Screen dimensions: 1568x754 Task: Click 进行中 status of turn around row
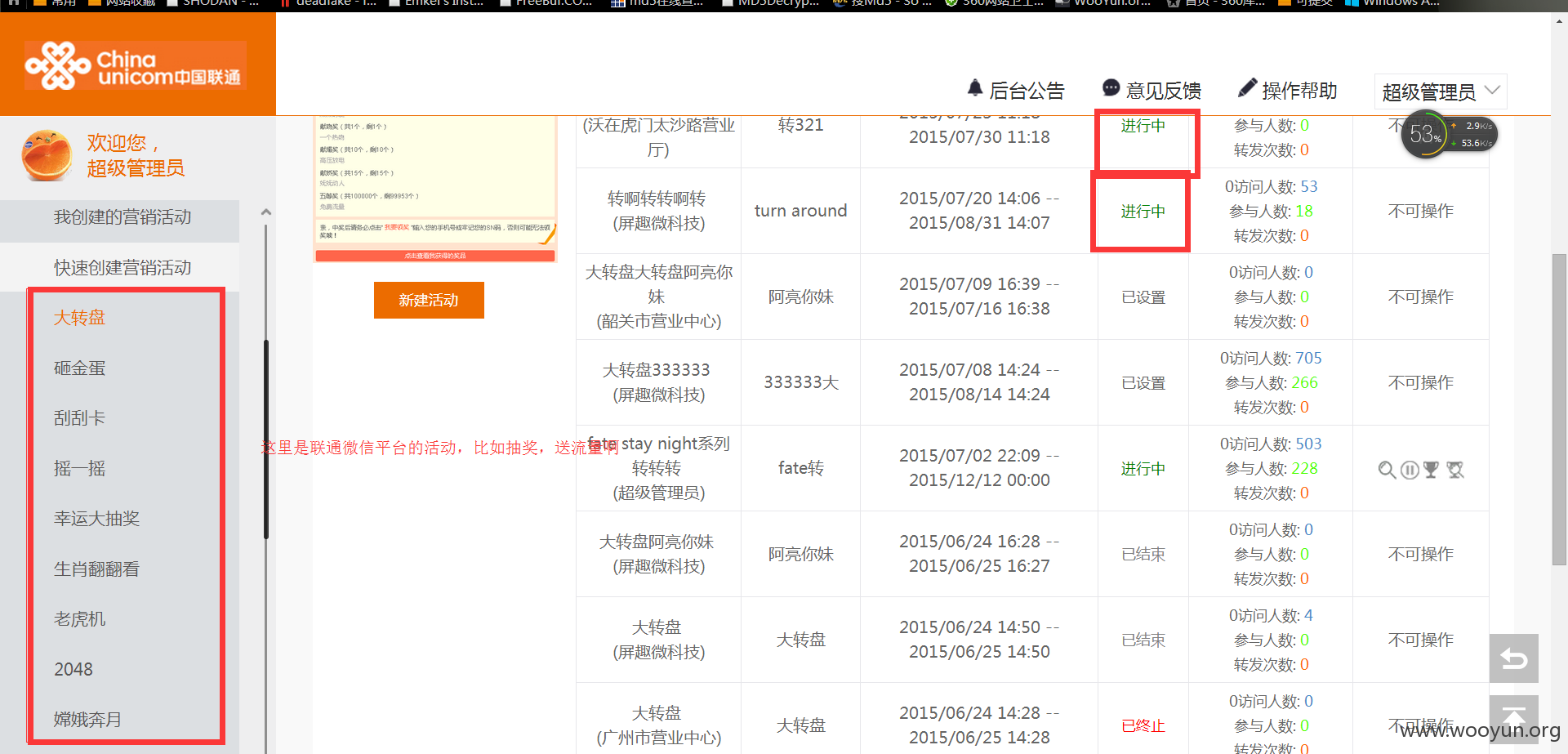pos(1143,212)
